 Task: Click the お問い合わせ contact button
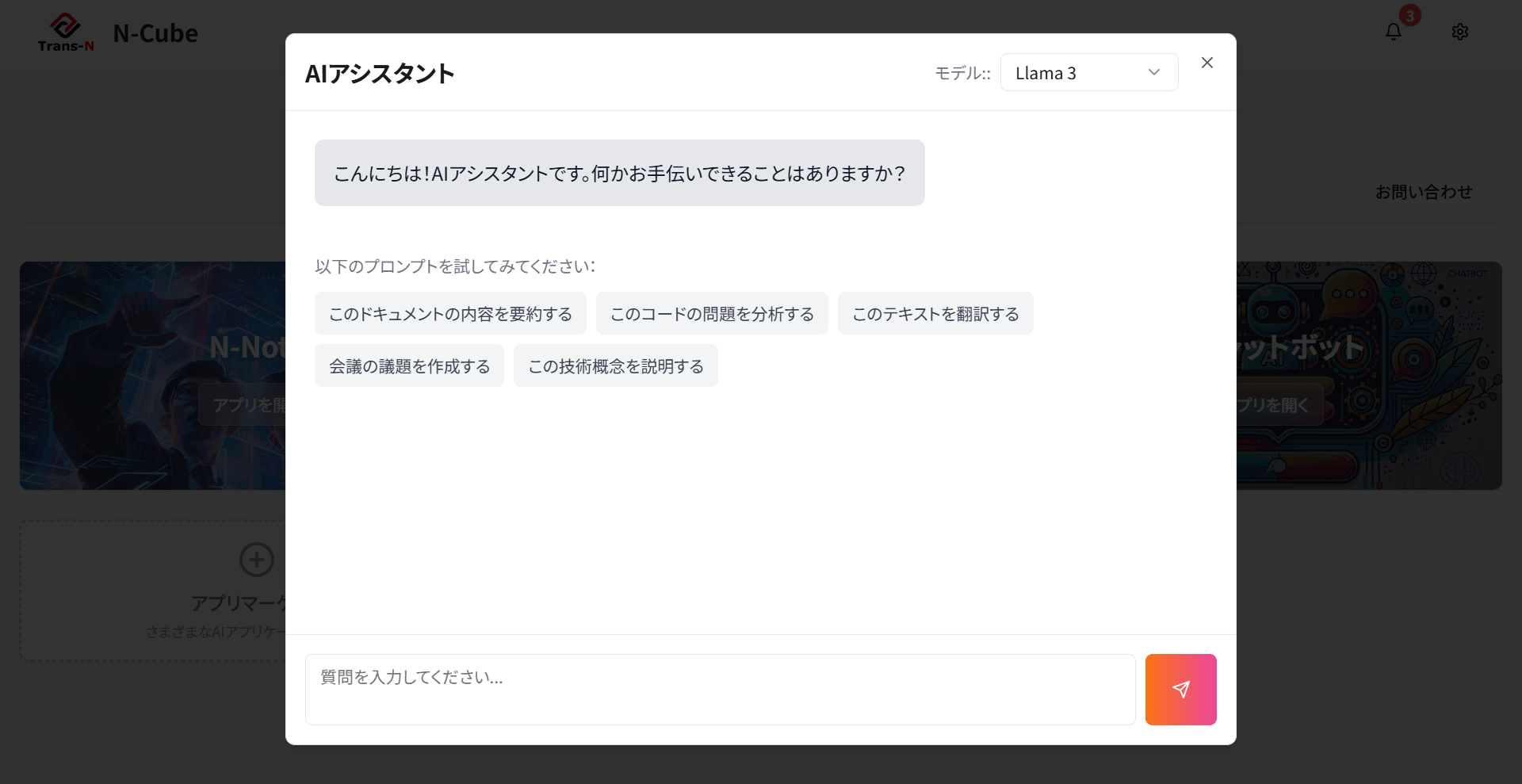tap(1423, 193)
